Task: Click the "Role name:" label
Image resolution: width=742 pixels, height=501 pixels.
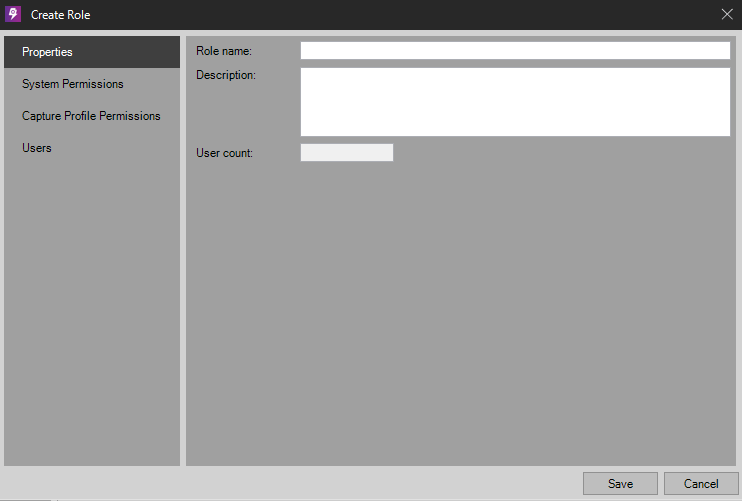Action: [x=224, y=51]
